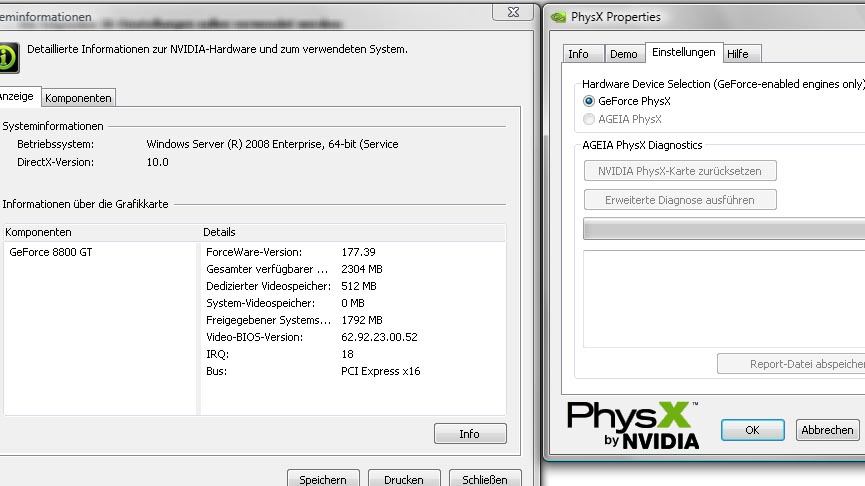Close the system information window
The height and width of the screenshot is (486, 865).
point(513,12)
